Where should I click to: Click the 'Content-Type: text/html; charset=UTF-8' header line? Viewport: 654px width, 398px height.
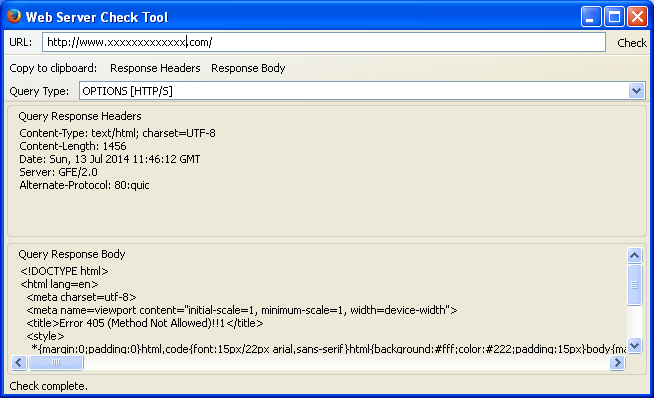point(117,133)
